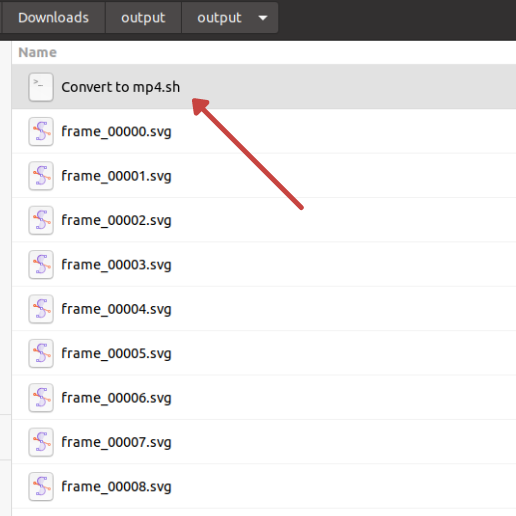The width and height of the screenshot is (516, 516).
Task: Sort files by the Name column header
Action: coord(37,52)
